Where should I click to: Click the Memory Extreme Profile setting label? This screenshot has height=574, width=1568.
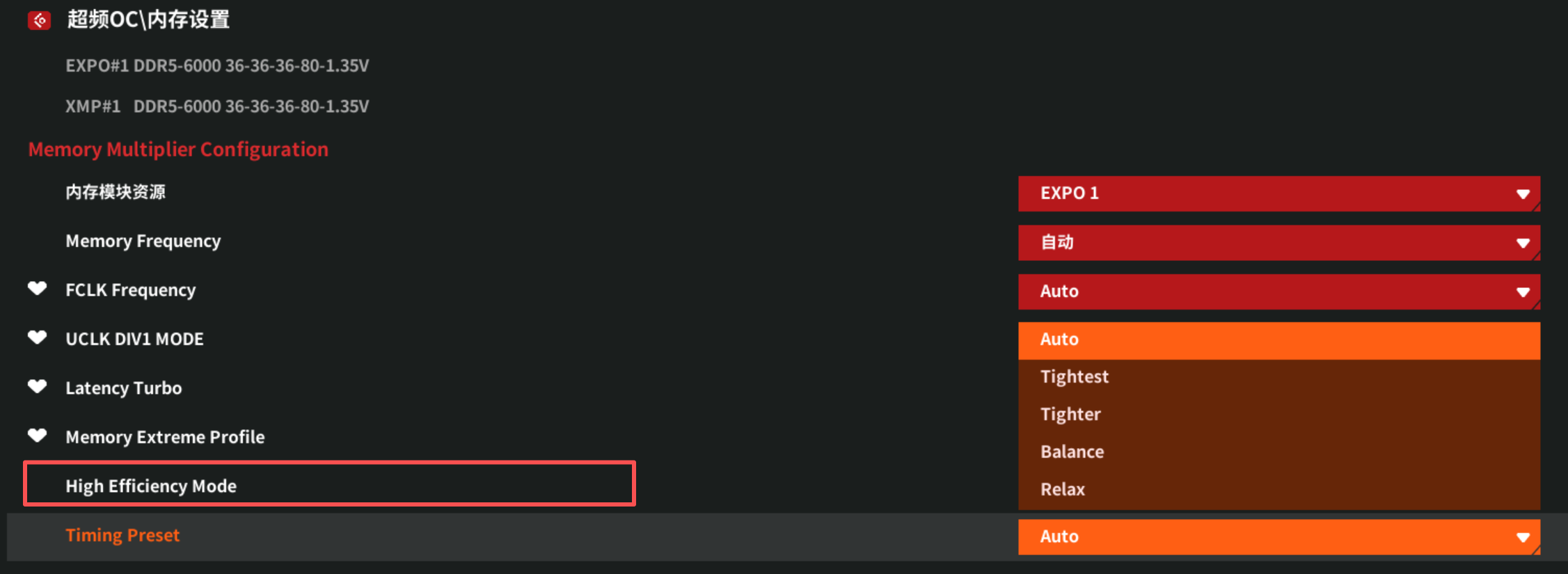click(165, 437)
